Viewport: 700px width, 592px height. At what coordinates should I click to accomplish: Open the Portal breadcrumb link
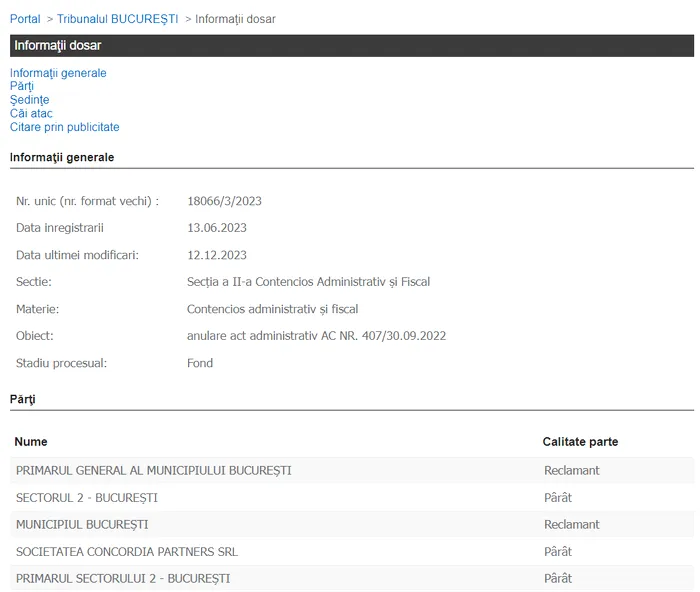[x=25, y=19]
